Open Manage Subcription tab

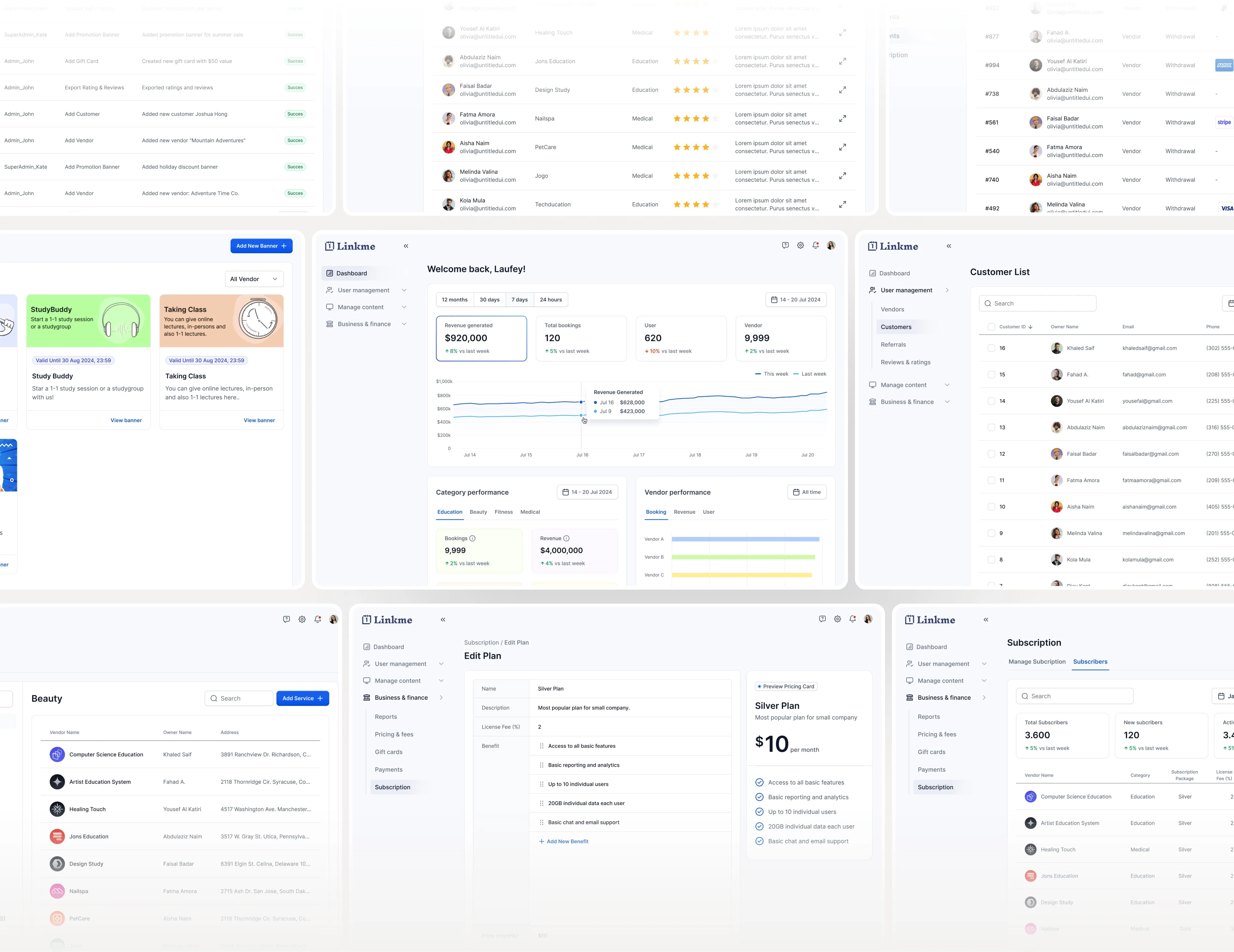point(1037,661)
